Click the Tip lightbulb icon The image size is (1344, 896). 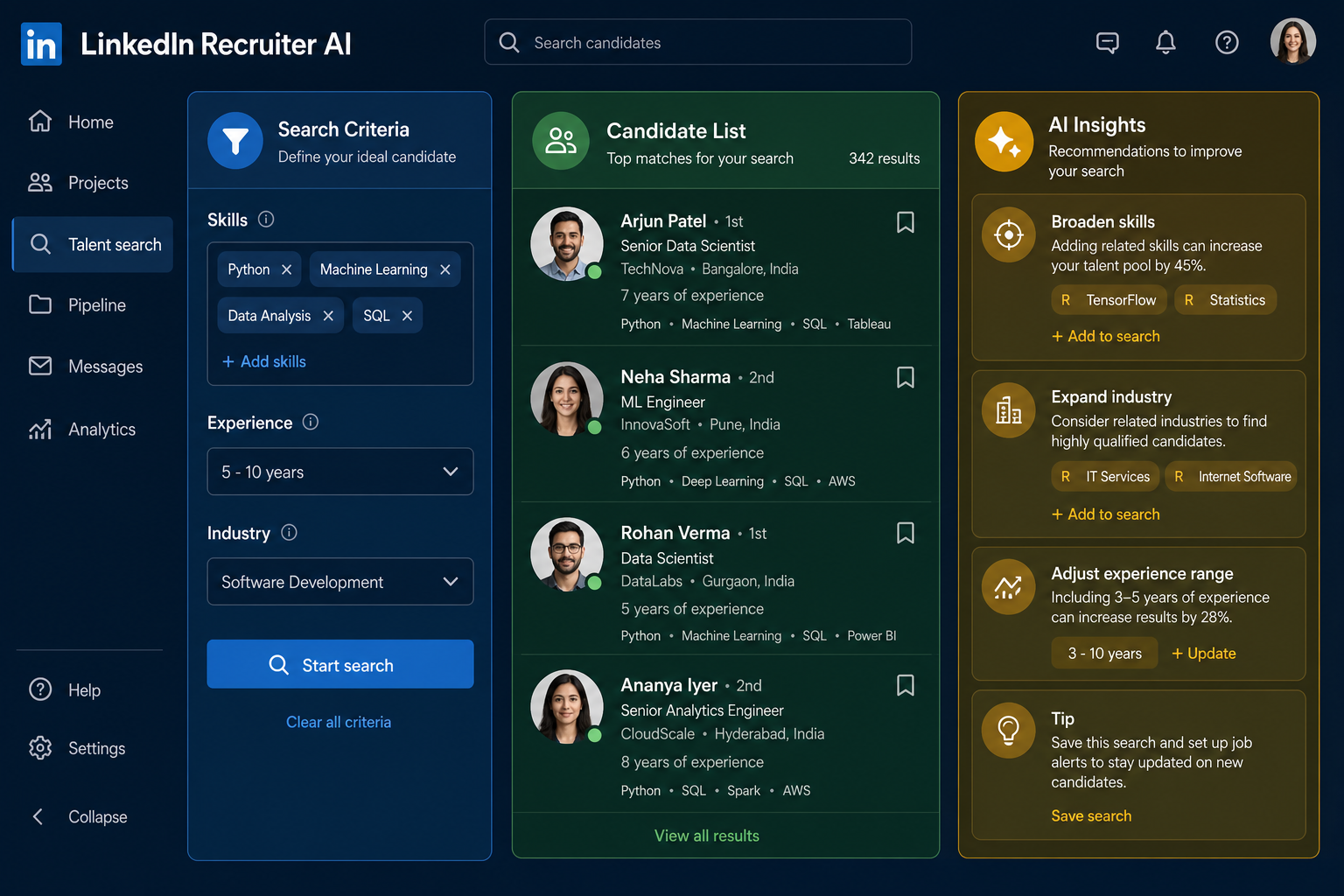click(x=1009, y=730)
